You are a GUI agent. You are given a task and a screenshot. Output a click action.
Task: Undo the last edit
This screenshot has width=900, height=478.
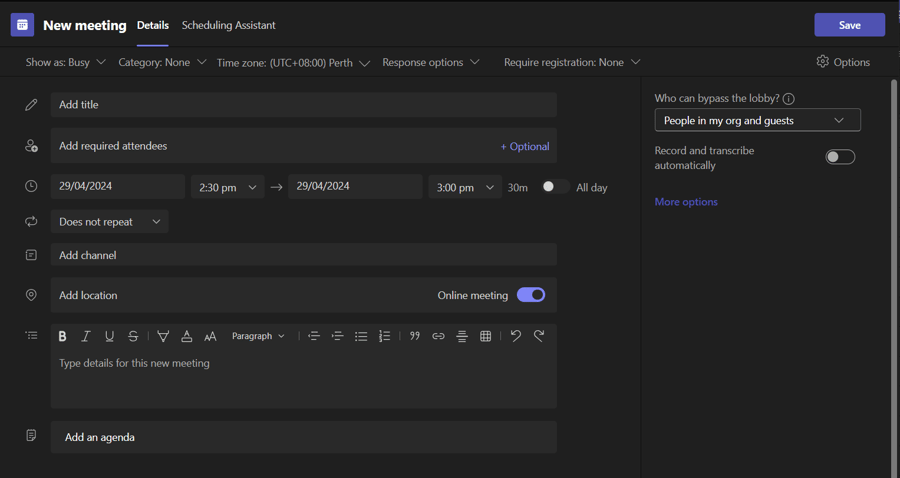coord(515,336)
